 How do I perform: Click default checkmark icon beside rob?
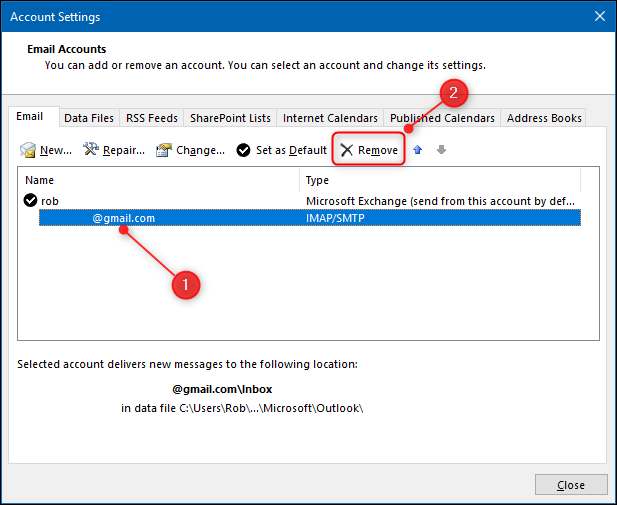click(x=30, y=200)
